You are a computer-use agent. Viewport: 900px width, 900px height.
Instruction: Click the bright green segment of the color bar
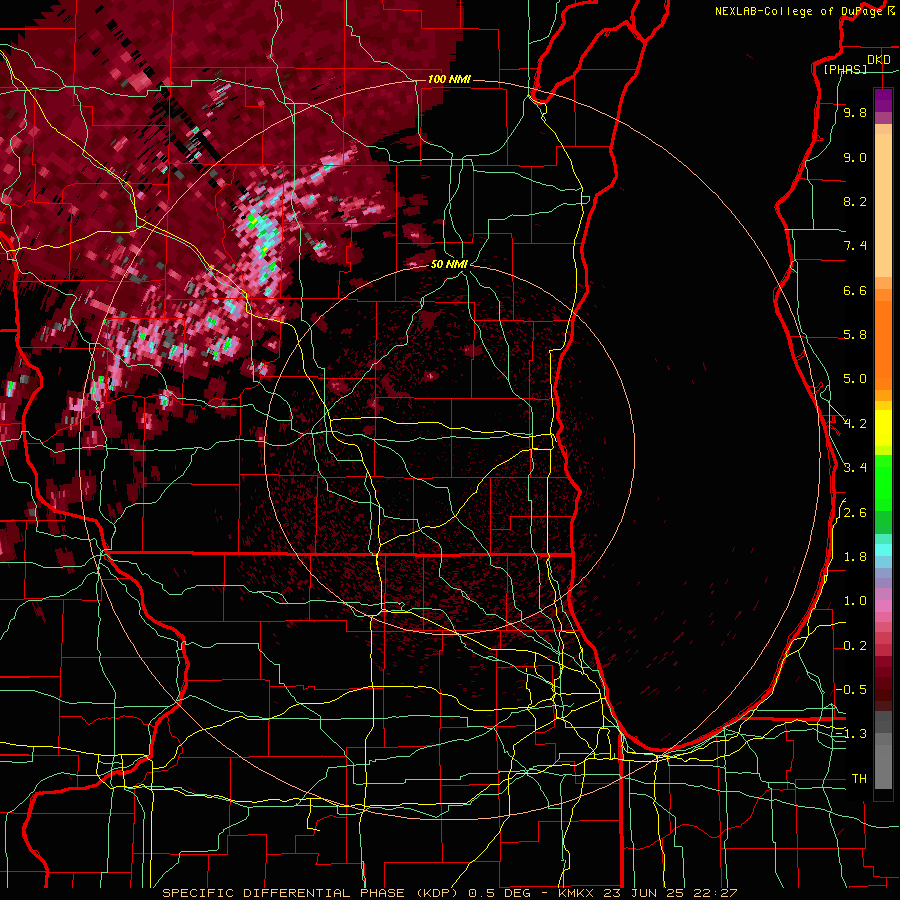pyautogui.click(x=883, y=483)
